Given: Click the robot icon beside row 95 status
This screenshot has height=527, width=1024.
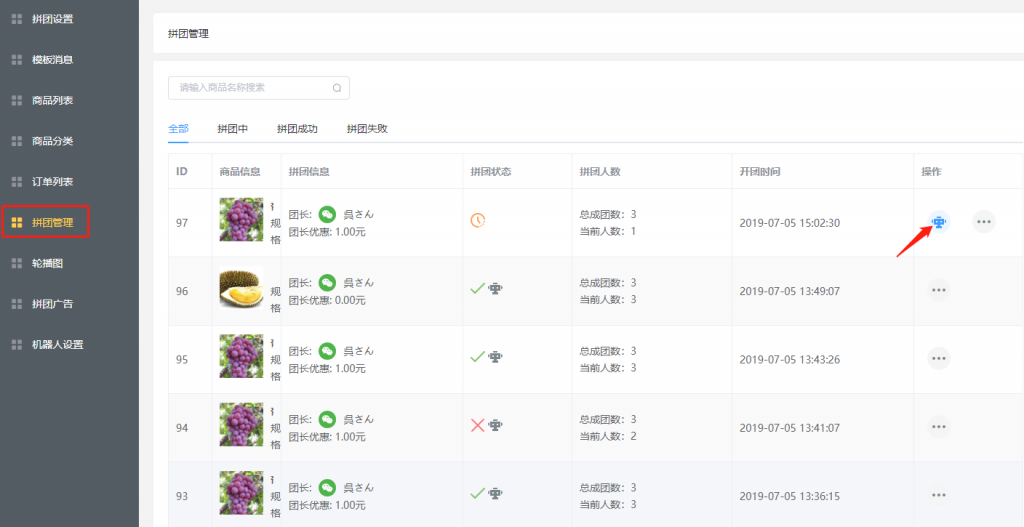Looking at the screenshot, I should [495, 357].
